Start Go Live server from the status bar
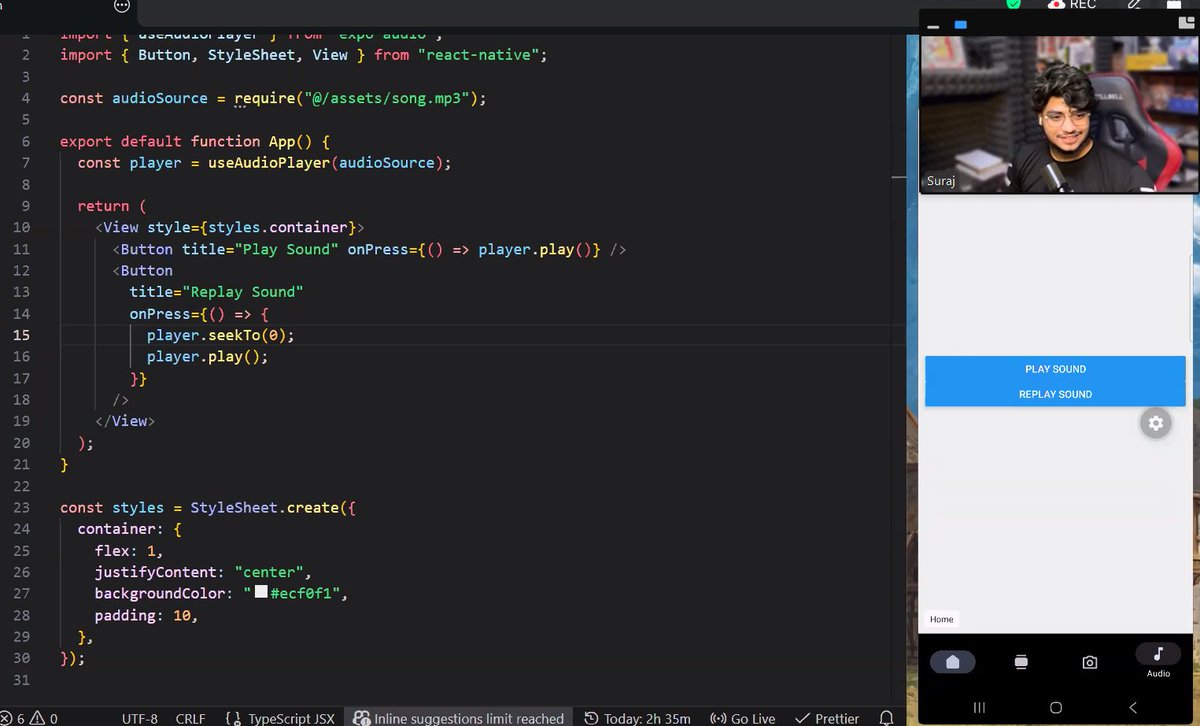Image resolution: width=1200 pixels, height=726 pixels. [x=743, y=718]
